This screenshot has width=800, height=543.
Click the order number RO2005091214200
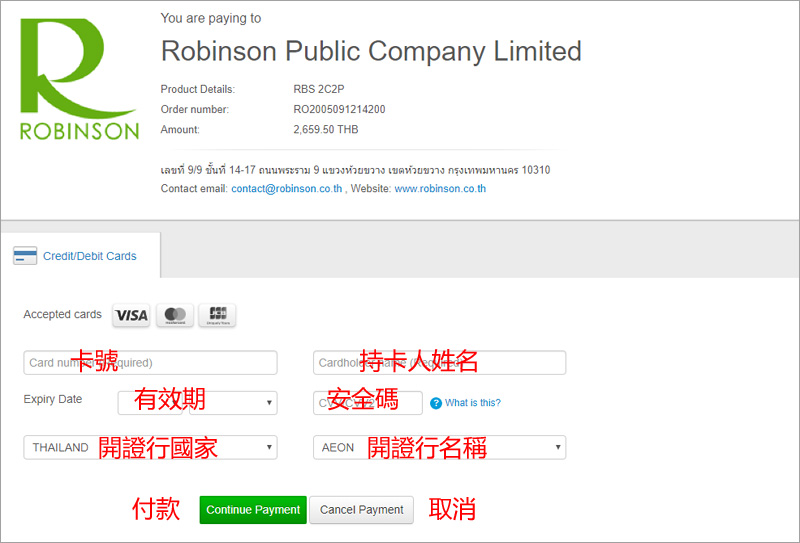click(339, 110)
